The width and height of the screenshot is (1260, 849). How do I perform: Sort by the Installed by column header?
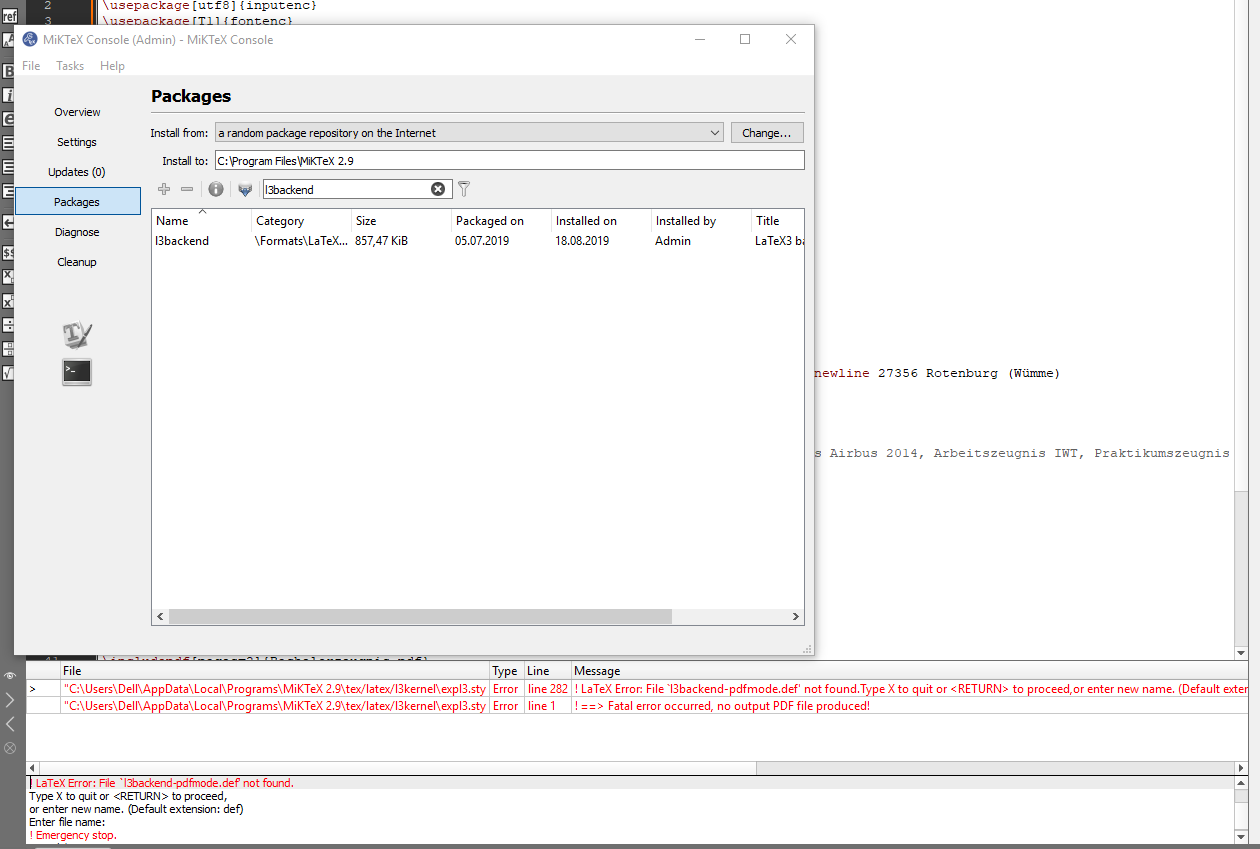pyautogui.click(x=701, y=221)
